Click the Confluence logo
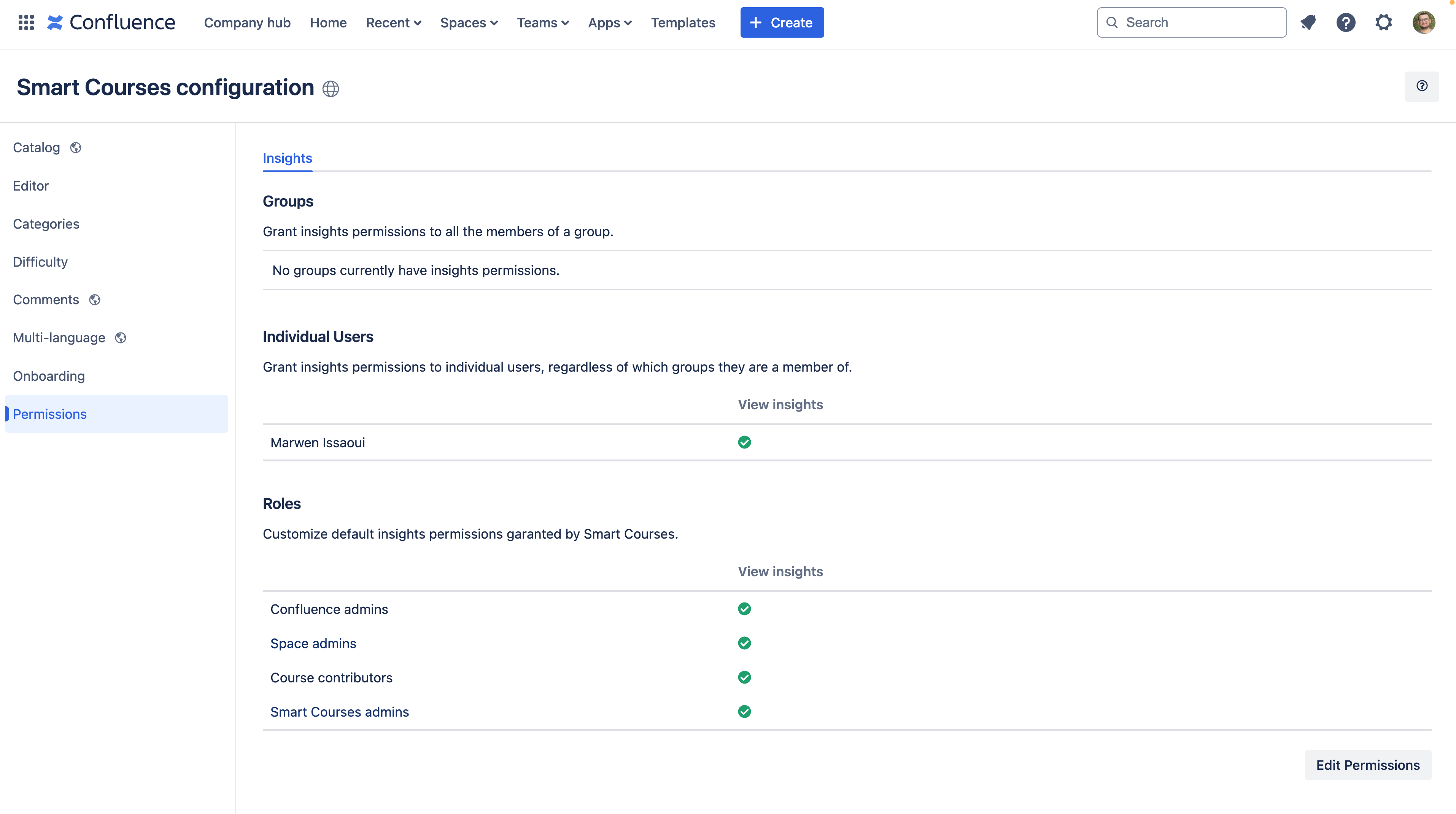 (111, 22)
